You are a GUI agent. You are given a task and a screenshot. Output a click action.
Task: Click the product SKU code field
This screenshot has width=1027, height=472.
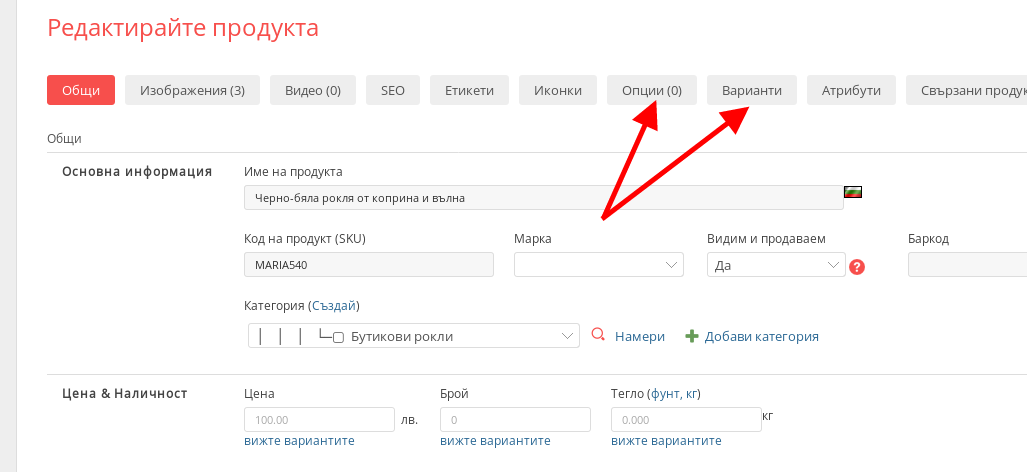pyautogui.click(x=369, y=265)
